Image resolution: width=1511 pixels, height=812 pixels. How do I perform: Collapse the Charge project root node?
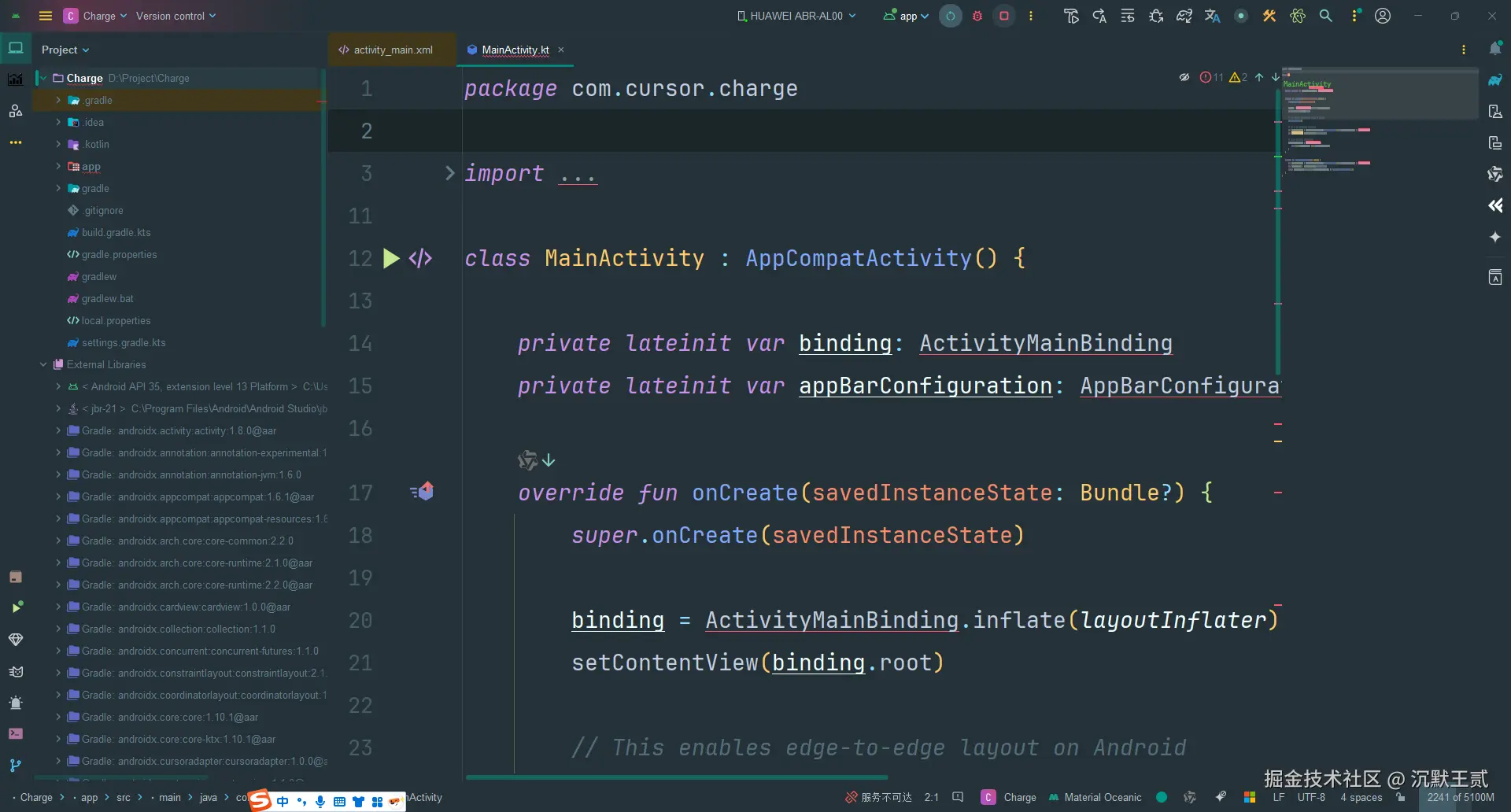[x=43, y=78]
